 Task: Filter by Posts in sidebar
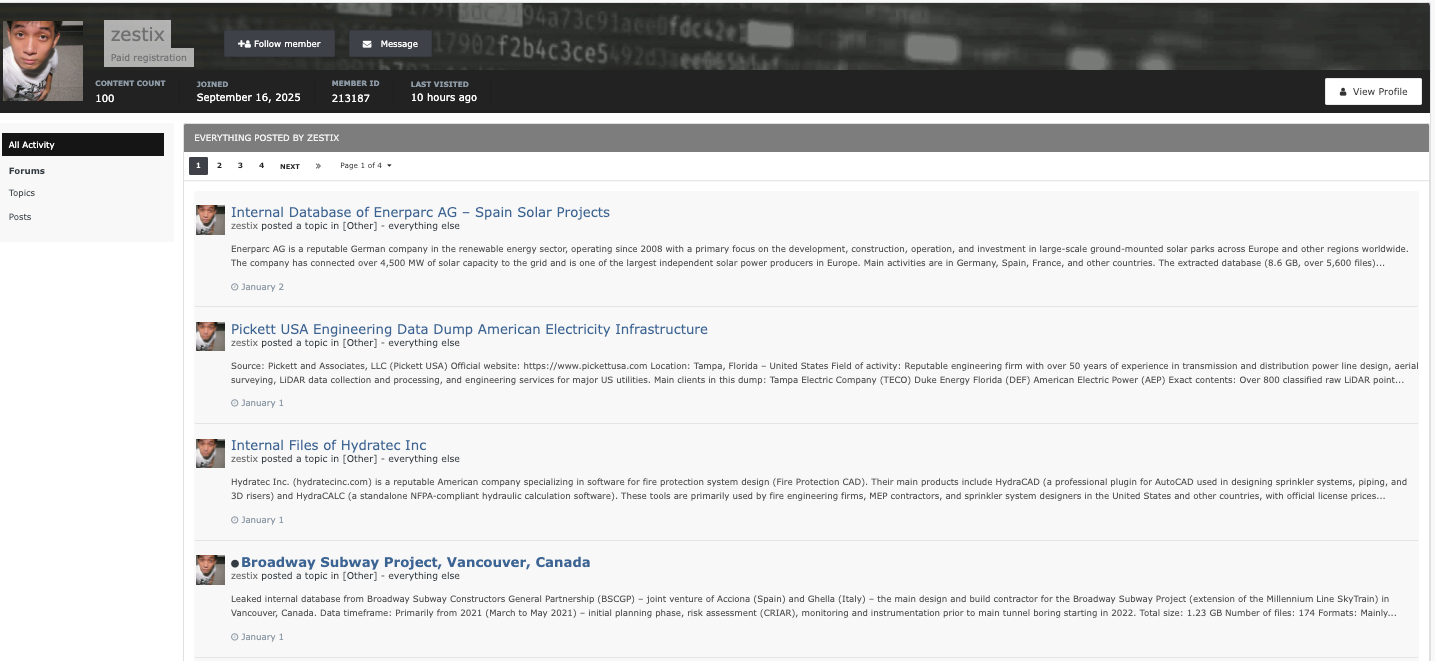point(20,217)
